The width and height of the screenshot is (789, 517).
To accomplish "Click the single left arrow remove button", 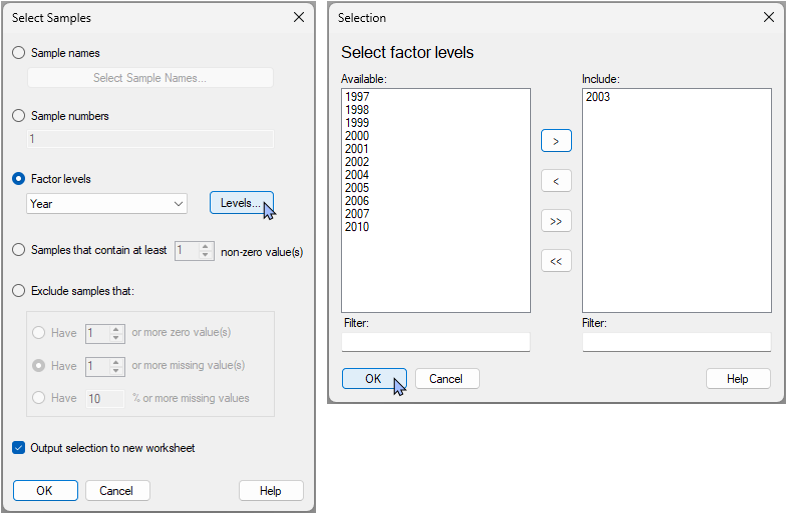I will (x=556, y=181).
